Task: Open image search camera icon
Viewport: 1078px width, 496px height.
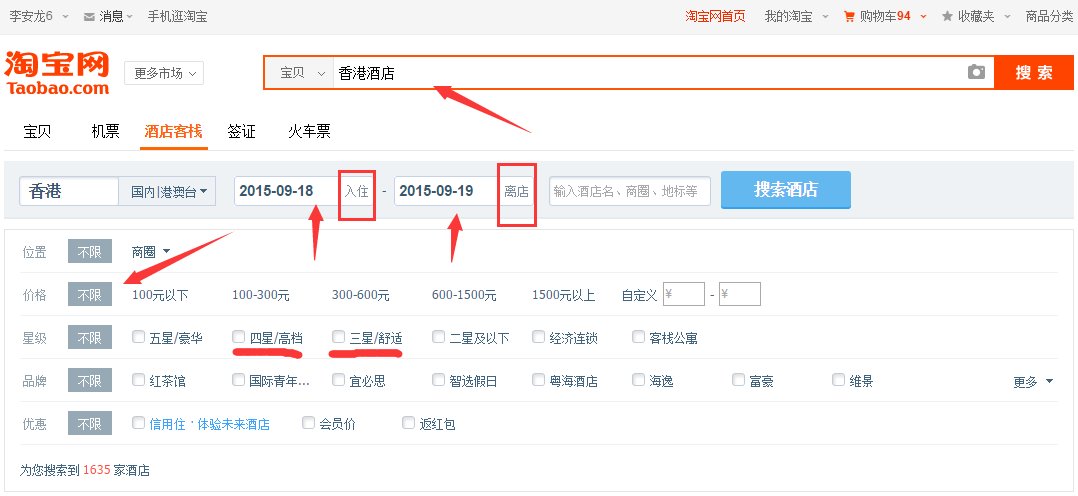Action: coord(976,72)
